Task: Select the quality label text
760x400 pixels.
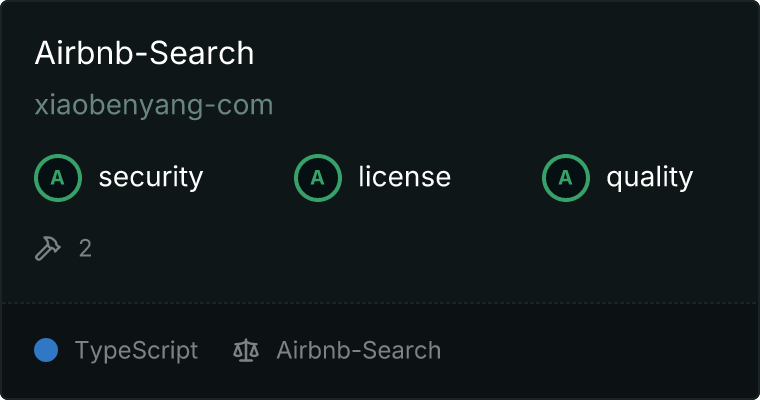Action: coord(649,178)
